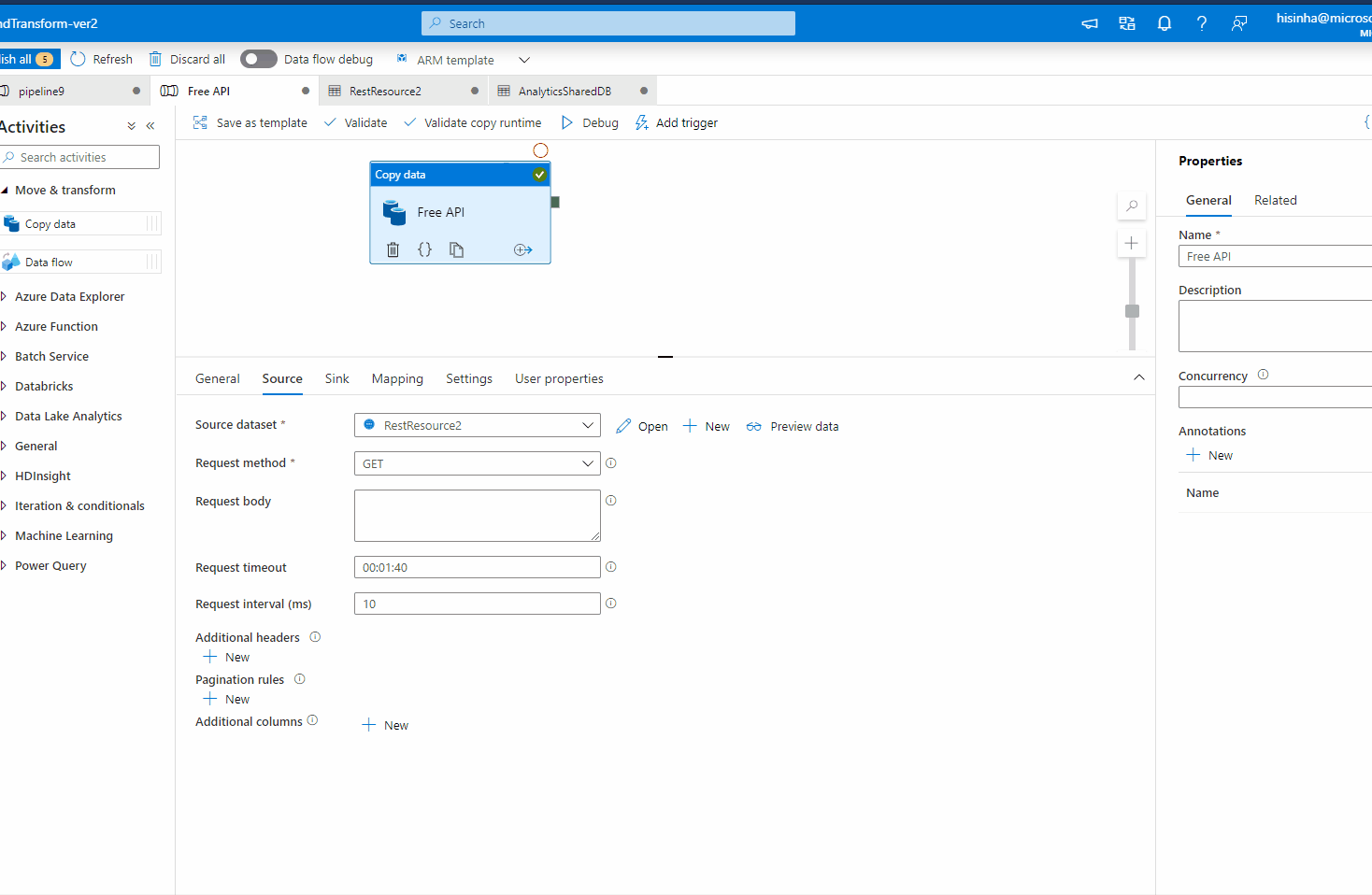Preview data for RestResource2
This screenshot has height=895, width=1372.
(792, 426)
